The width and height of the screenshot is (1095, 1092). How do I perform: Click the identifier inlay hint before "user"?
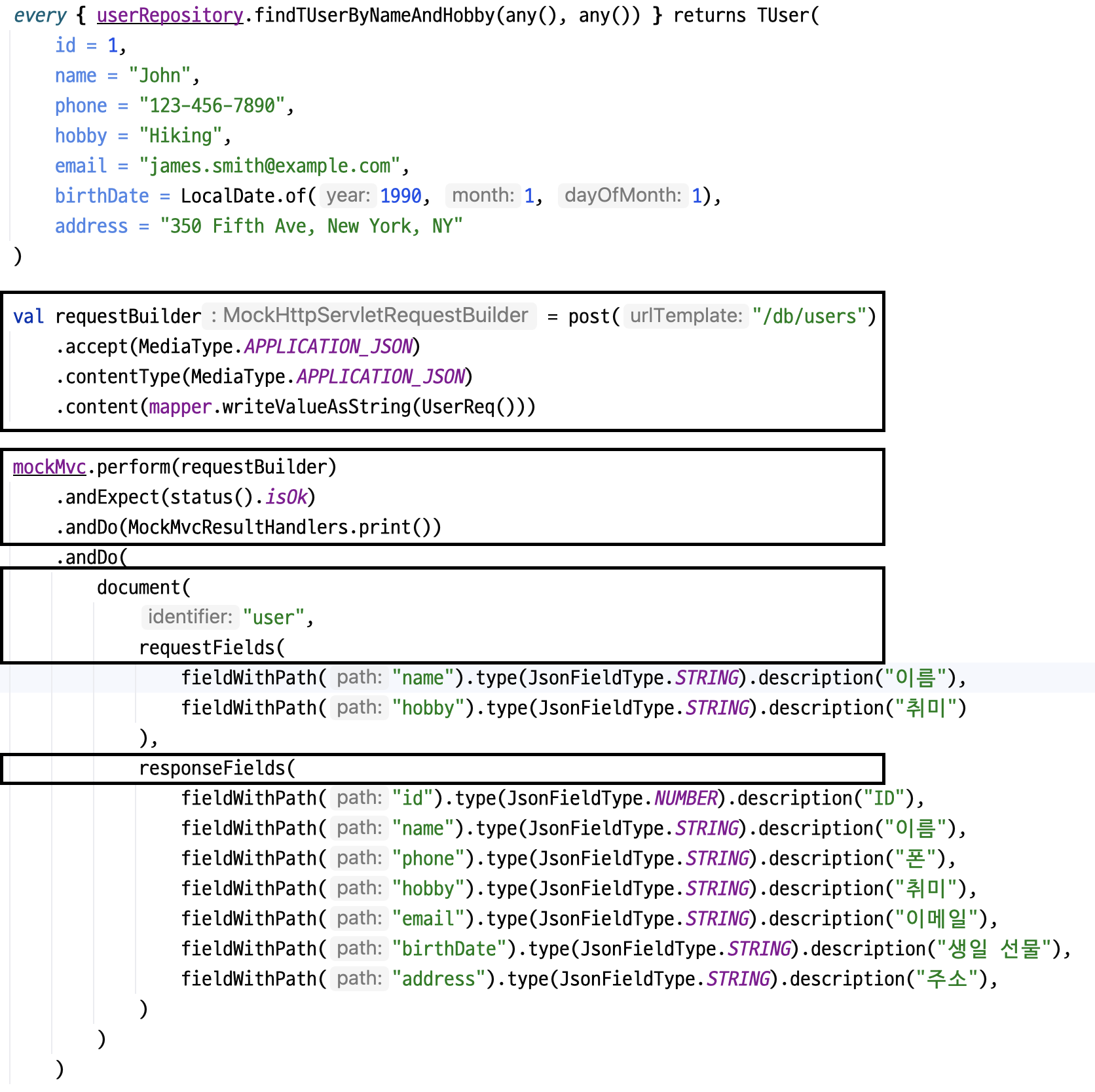coord(189,616)
